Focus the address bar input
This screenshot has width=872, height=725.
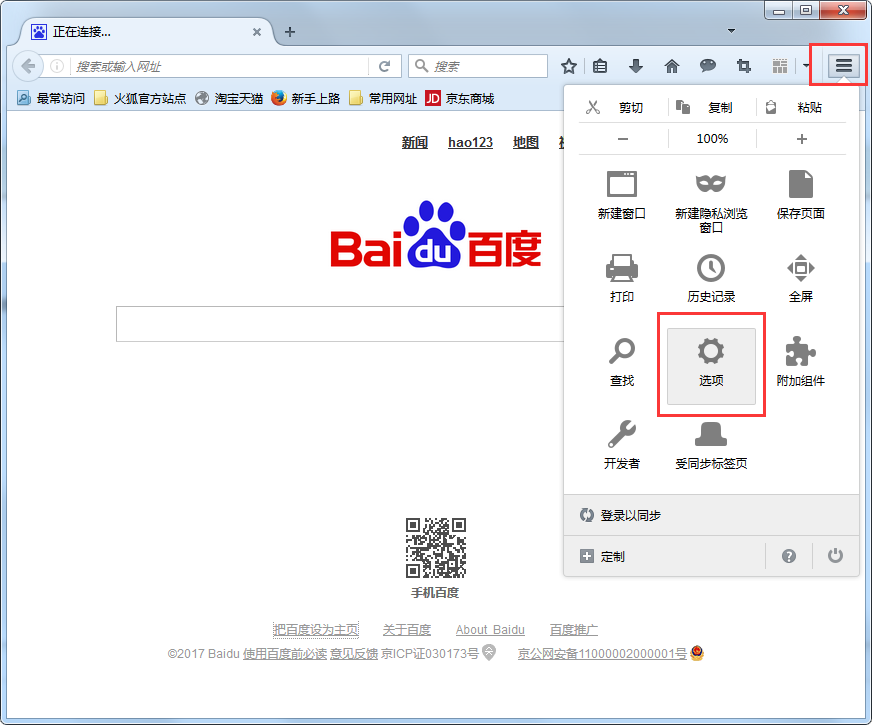point(220,67)
